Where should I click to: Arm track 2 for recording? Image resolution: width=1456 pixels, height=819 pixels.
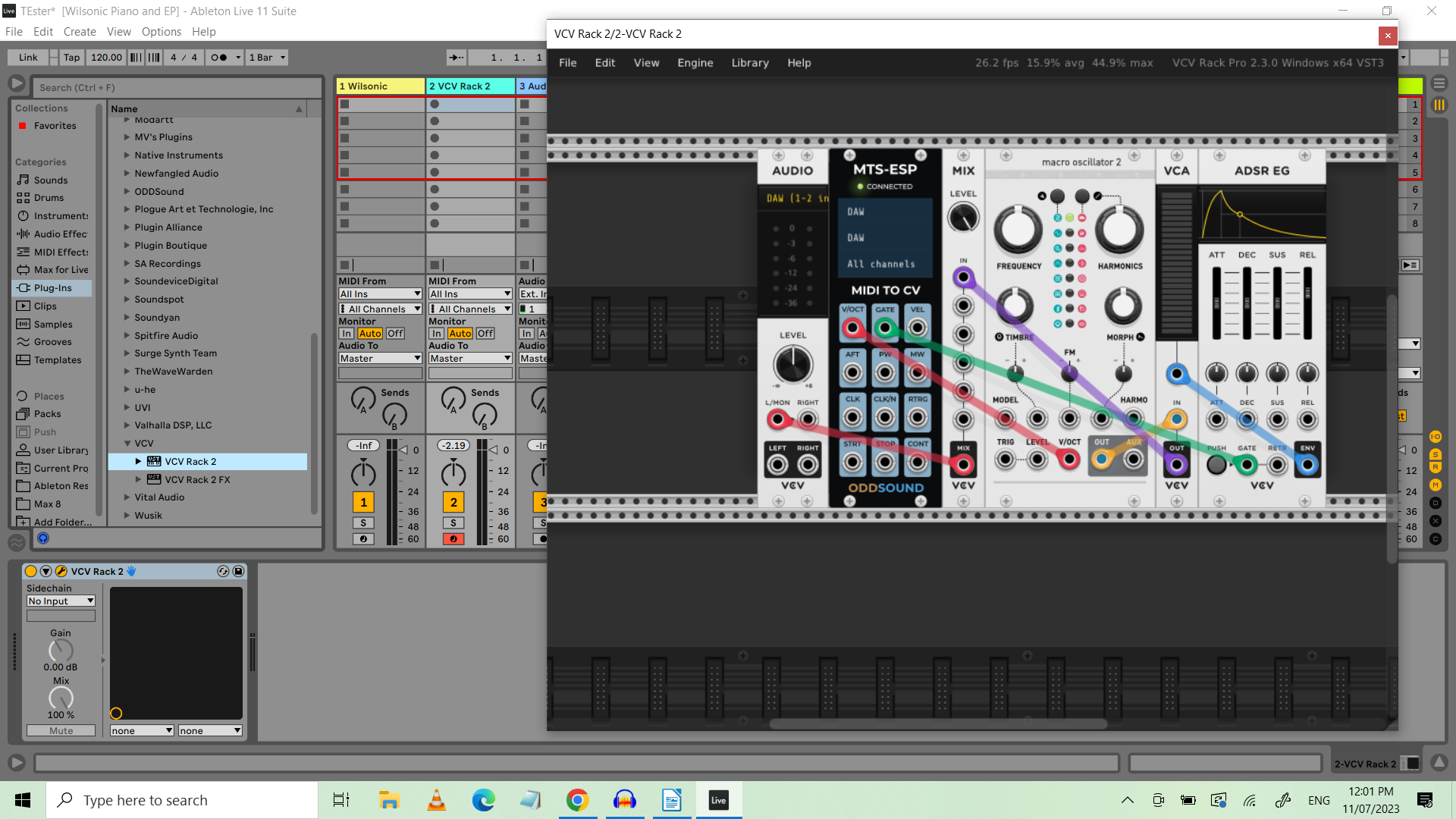[453, 539]
